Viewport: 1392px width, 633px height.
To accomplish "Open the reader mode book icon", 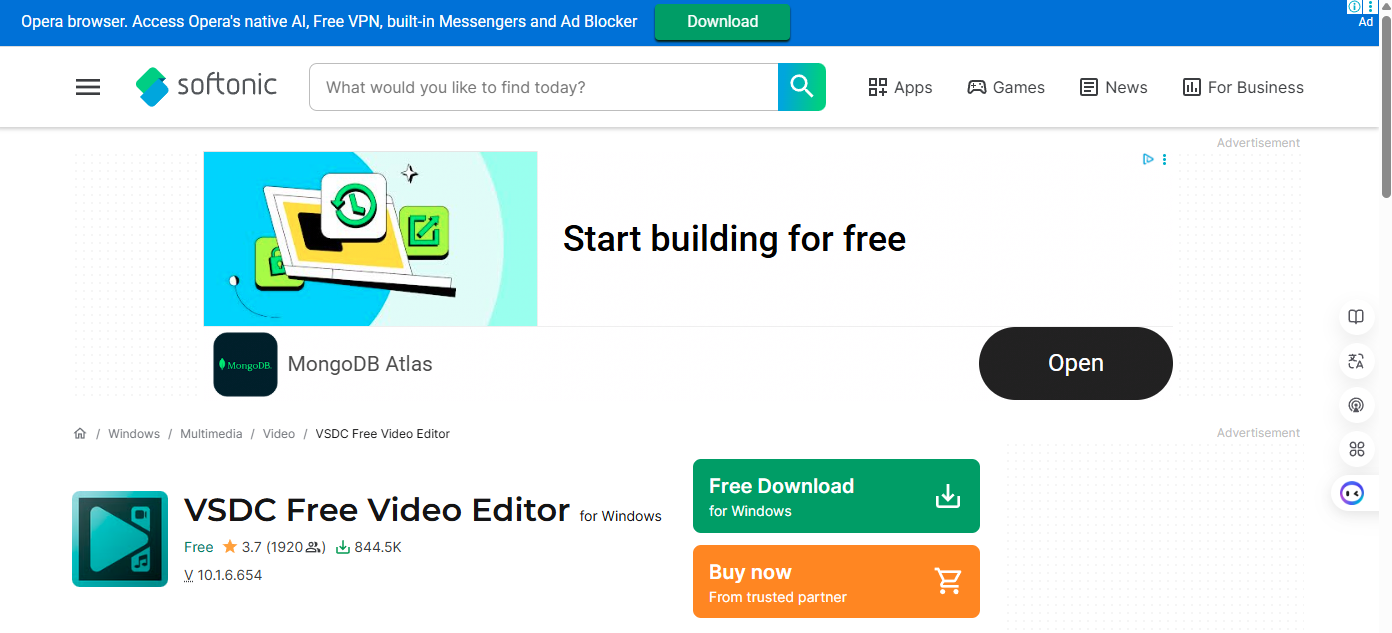I will pos(1356,317).
